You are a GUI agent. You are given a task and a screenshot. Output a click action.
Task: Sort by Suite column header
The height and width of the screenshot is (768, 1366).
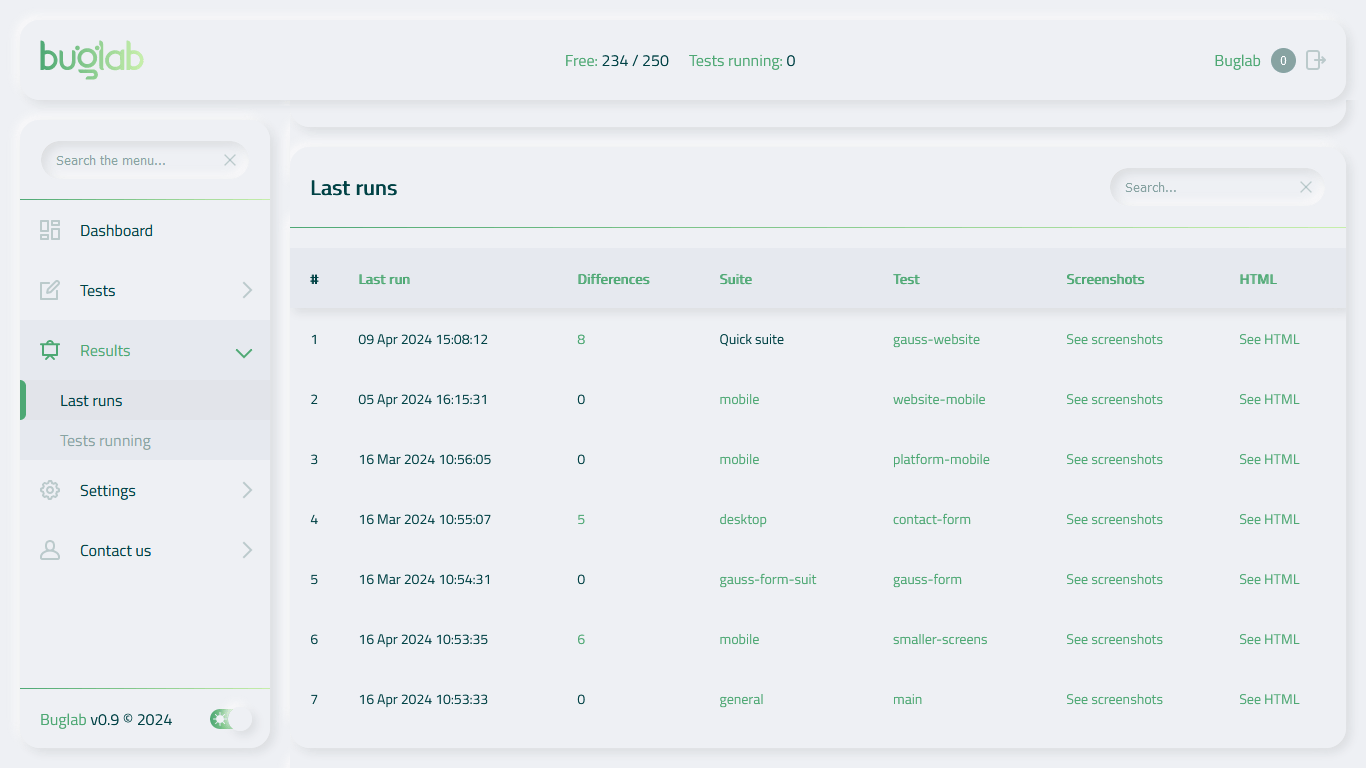tap(735, 279)
